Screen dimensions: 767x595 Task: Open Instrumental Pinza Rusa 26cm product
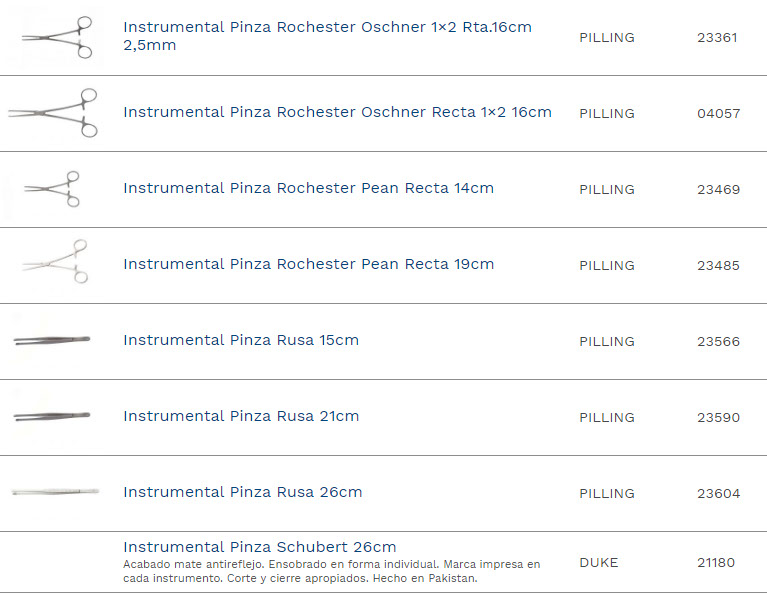coord(242,492)
